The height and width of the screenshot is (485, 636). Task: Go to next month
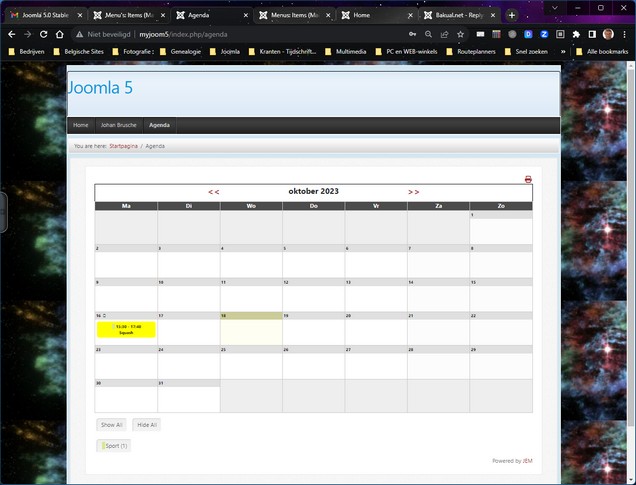[x=413, y=192]
